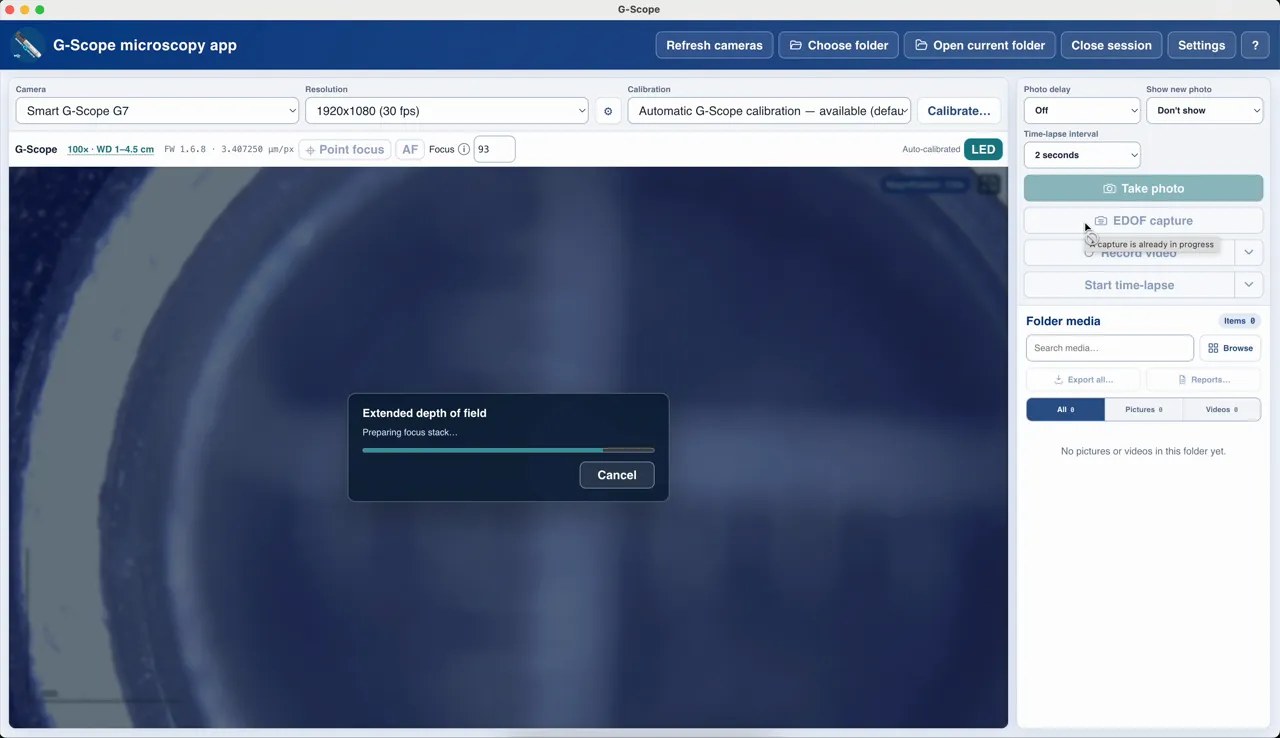This screenshot has width=1280, height=738.
Task: Click the "Extended depth of field" dialog title
Action: click(x=424, y=413)
